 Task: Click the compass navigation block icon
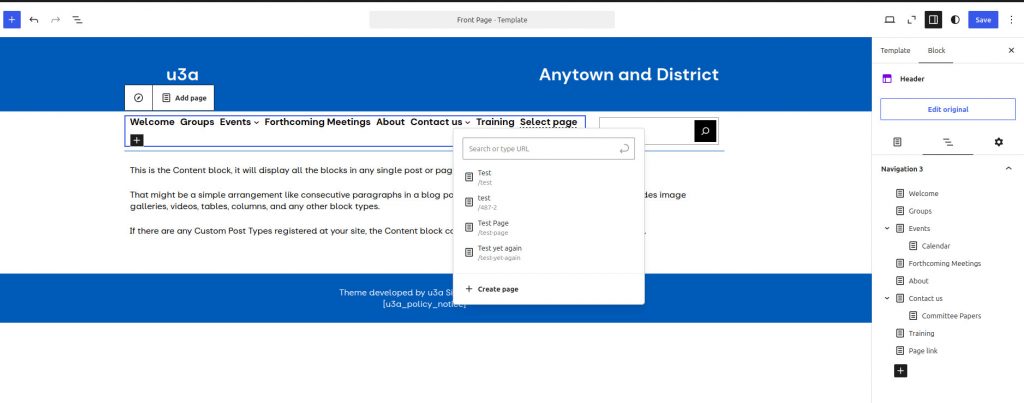tap(138, 98)
